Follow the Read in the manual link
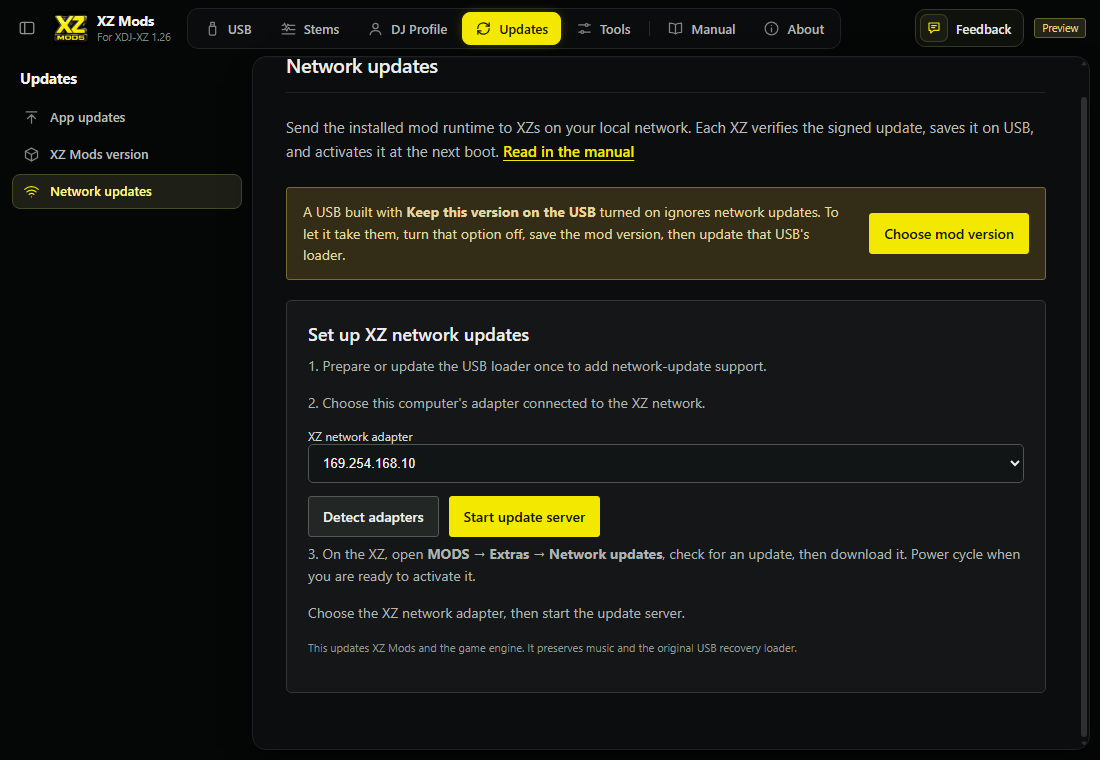This screenshot has width=1100, height=760. click(568, 152)
